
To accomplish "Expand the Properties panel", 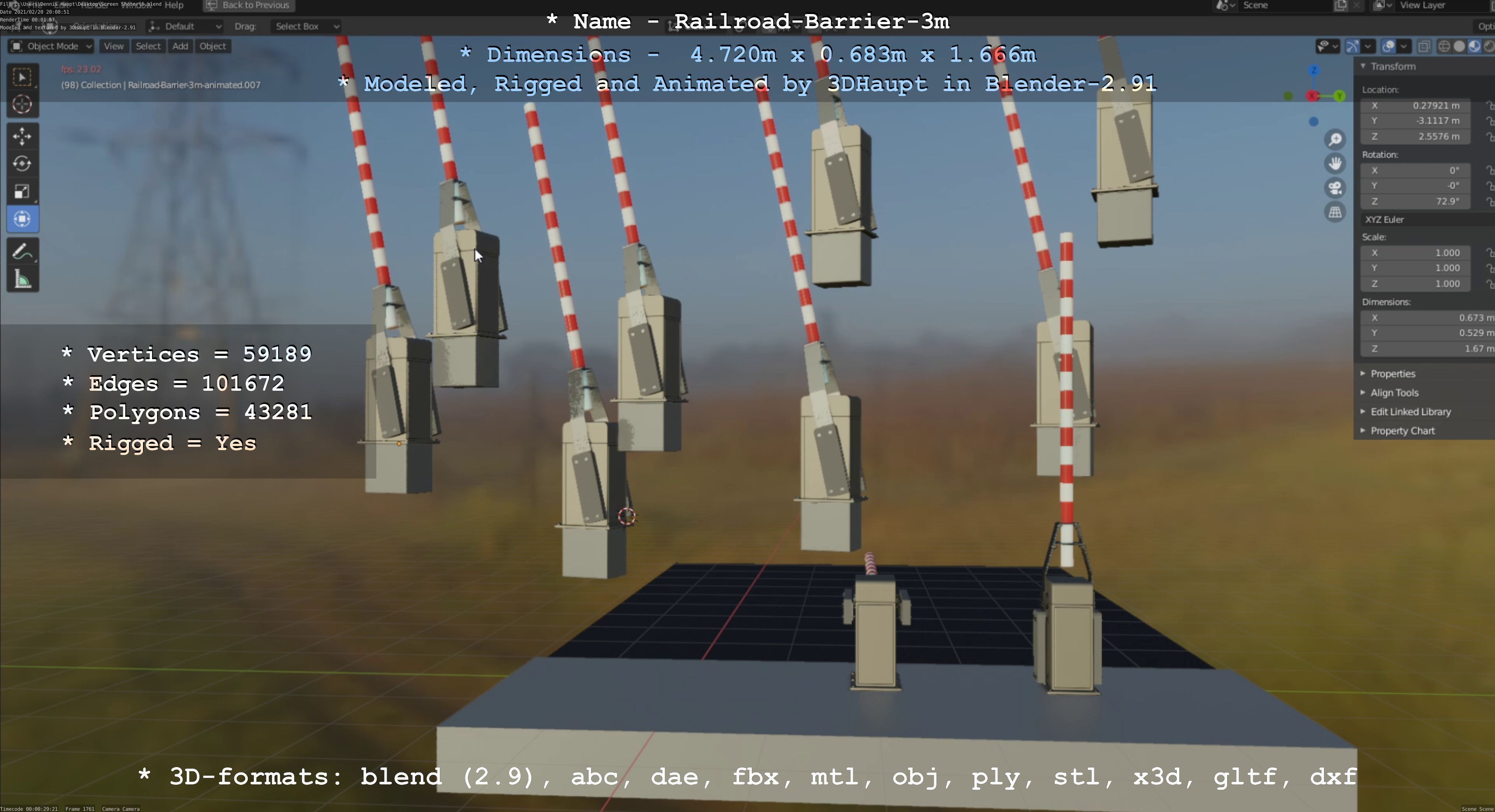I will pyautogui.click(x=1393, y=374).
